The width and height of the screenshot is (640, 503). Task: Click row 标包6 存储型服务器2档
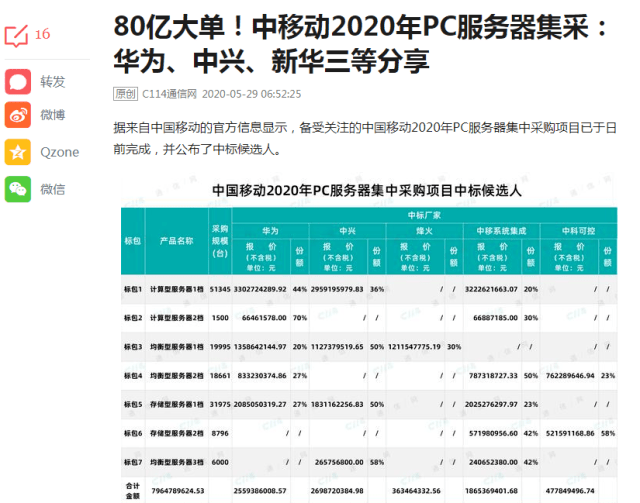coord(369,433)
